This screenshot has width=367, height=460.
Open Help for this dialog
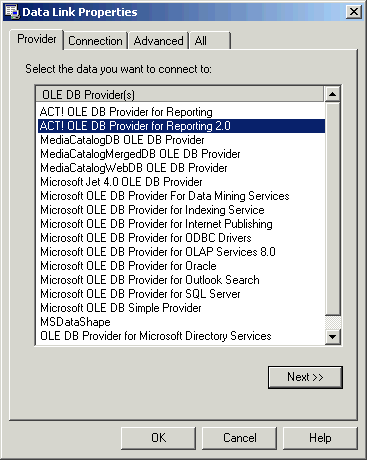click(x=320, y=438)
